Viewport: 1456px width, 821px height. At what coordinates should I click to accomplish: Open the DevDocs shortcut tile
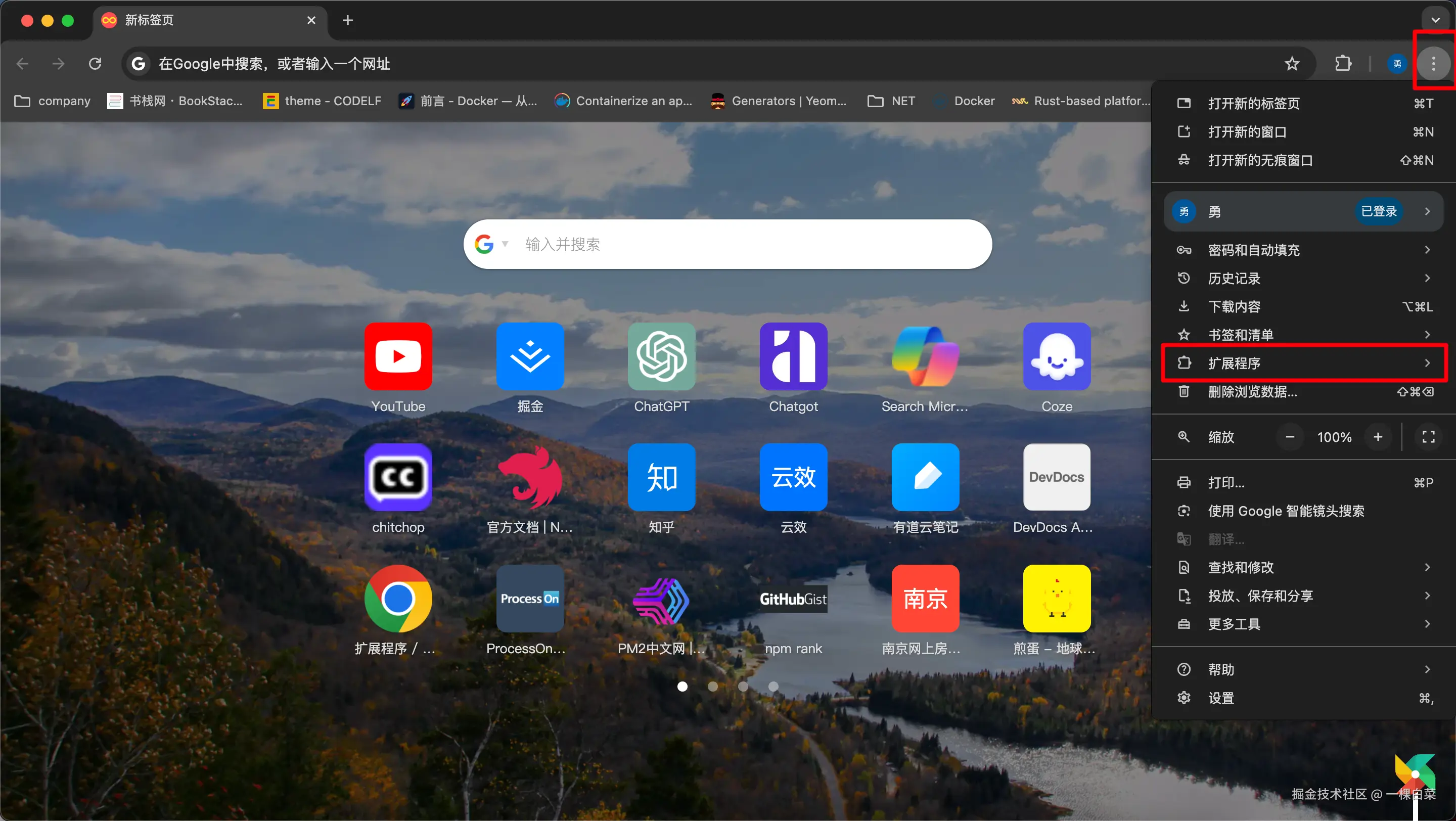coord(1056,477)
